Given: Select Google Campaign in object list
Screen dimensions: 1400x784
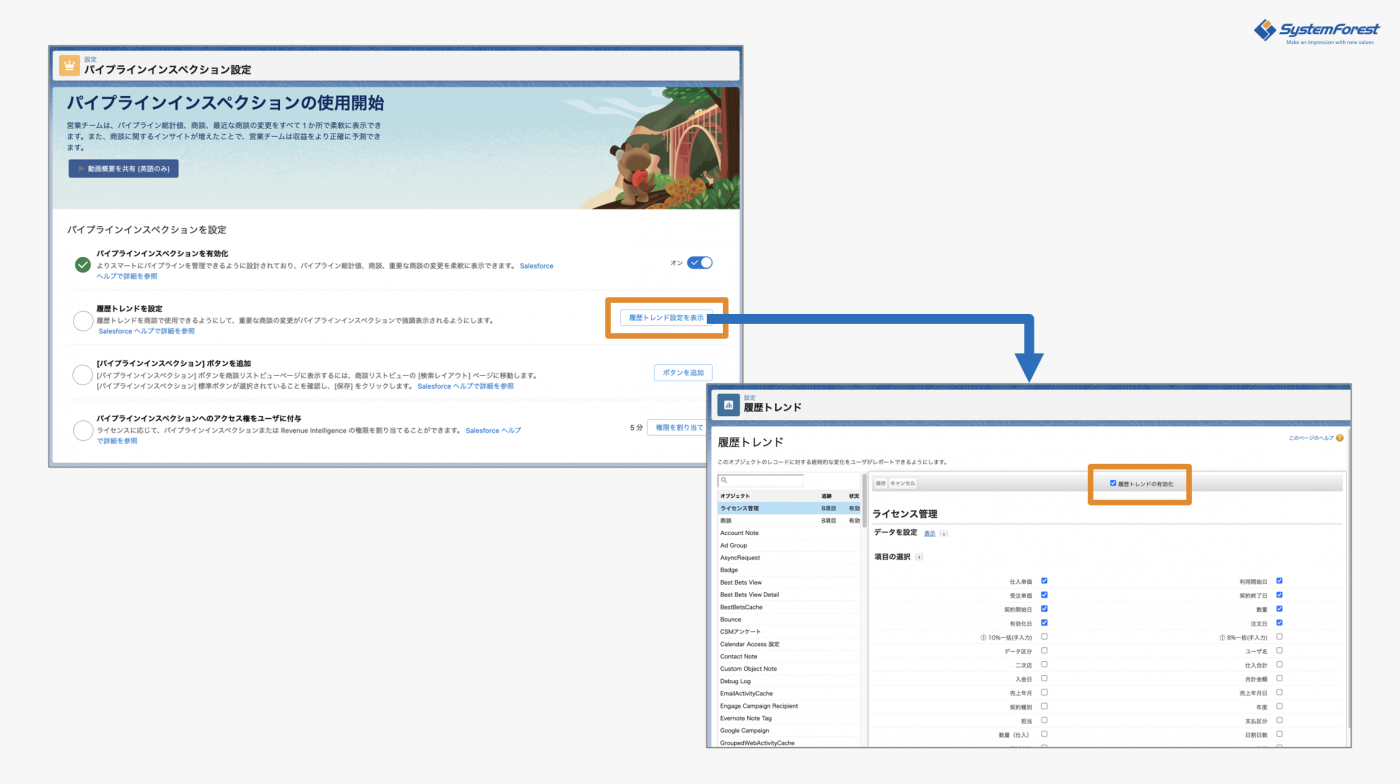Looking at the screenshot, I should tap(789, 730).
